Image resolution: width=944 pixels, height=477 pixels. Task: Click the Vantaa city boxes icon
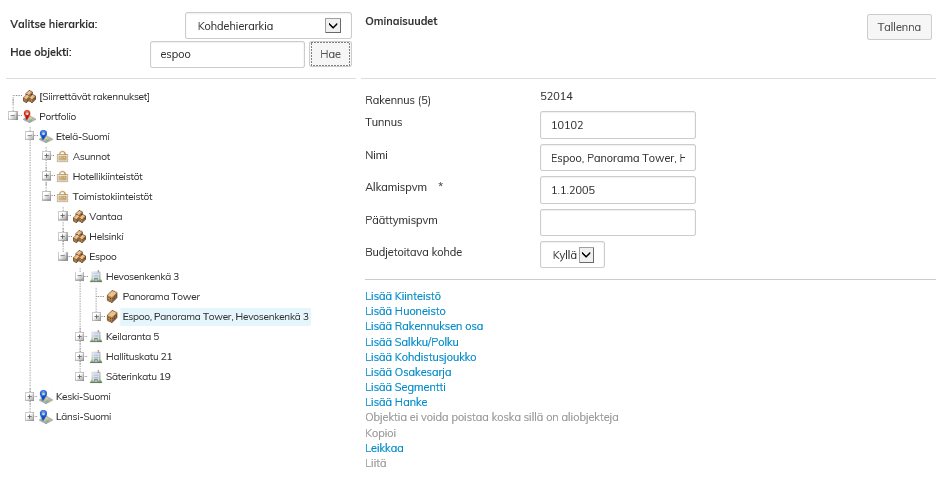tap(79, 217)
